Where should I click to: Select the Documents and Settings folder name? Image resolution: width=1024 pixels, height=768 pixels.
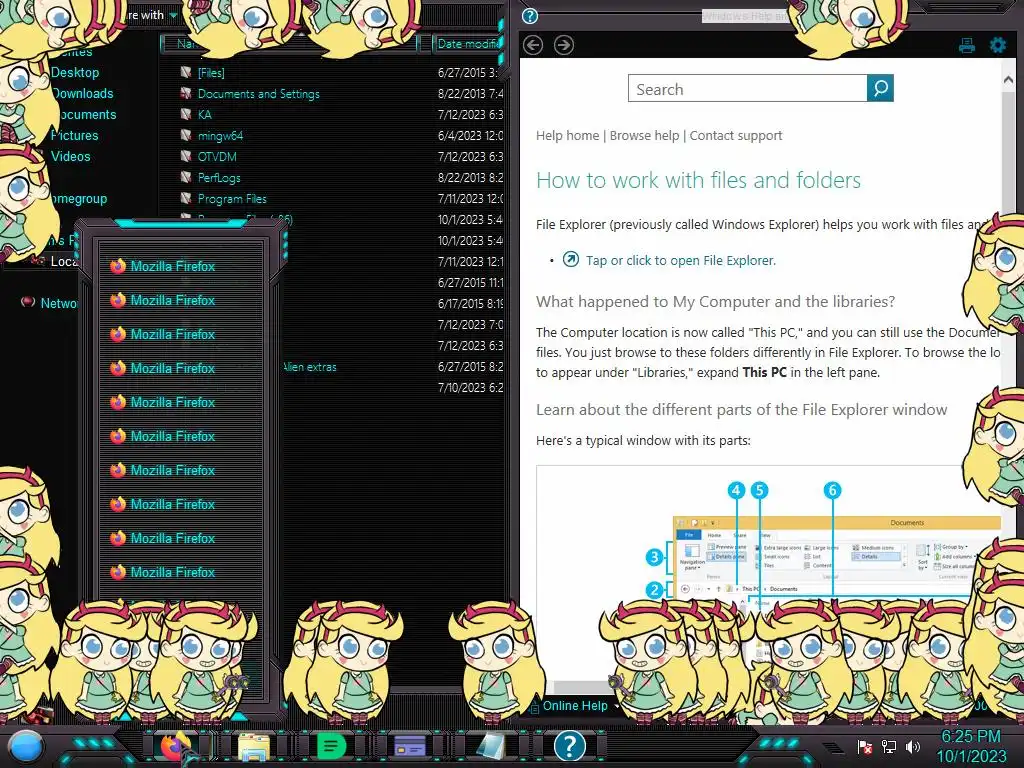pos(259,93)
